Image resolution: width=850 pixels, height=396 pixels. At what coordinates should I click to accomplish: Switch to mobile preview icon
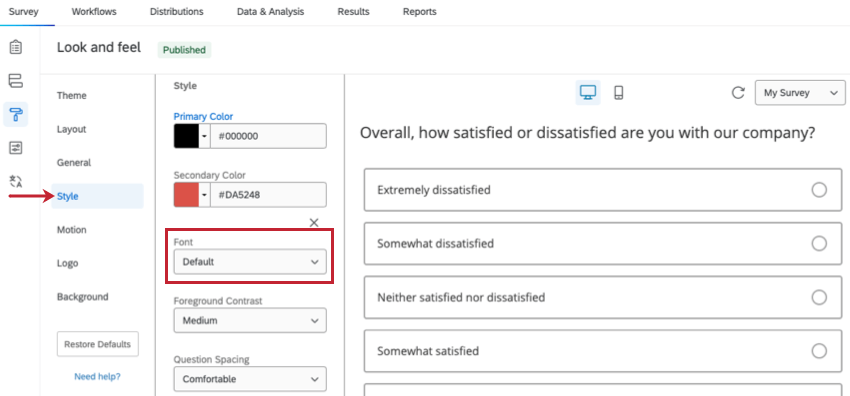(619, 93)
